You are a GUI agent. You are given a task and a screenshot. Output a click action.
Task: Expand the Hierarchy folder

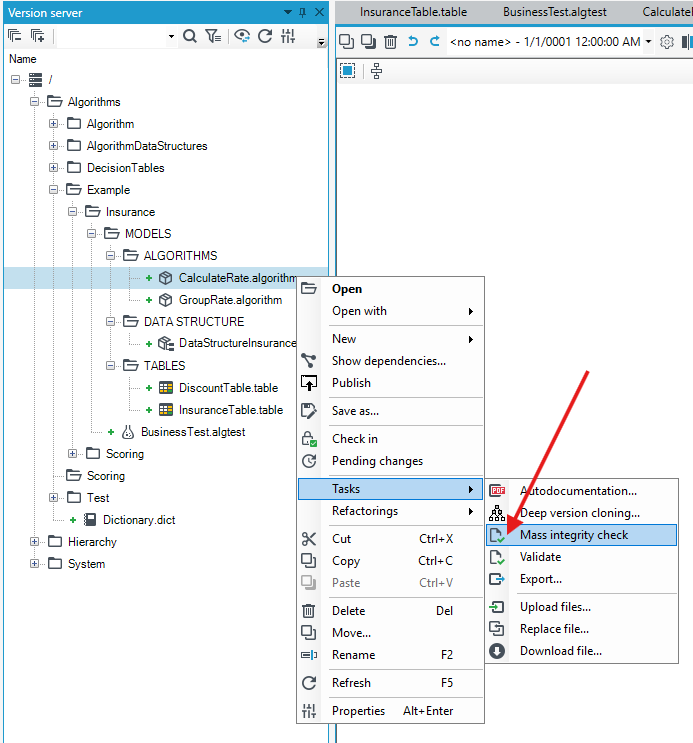coord(34,542)
